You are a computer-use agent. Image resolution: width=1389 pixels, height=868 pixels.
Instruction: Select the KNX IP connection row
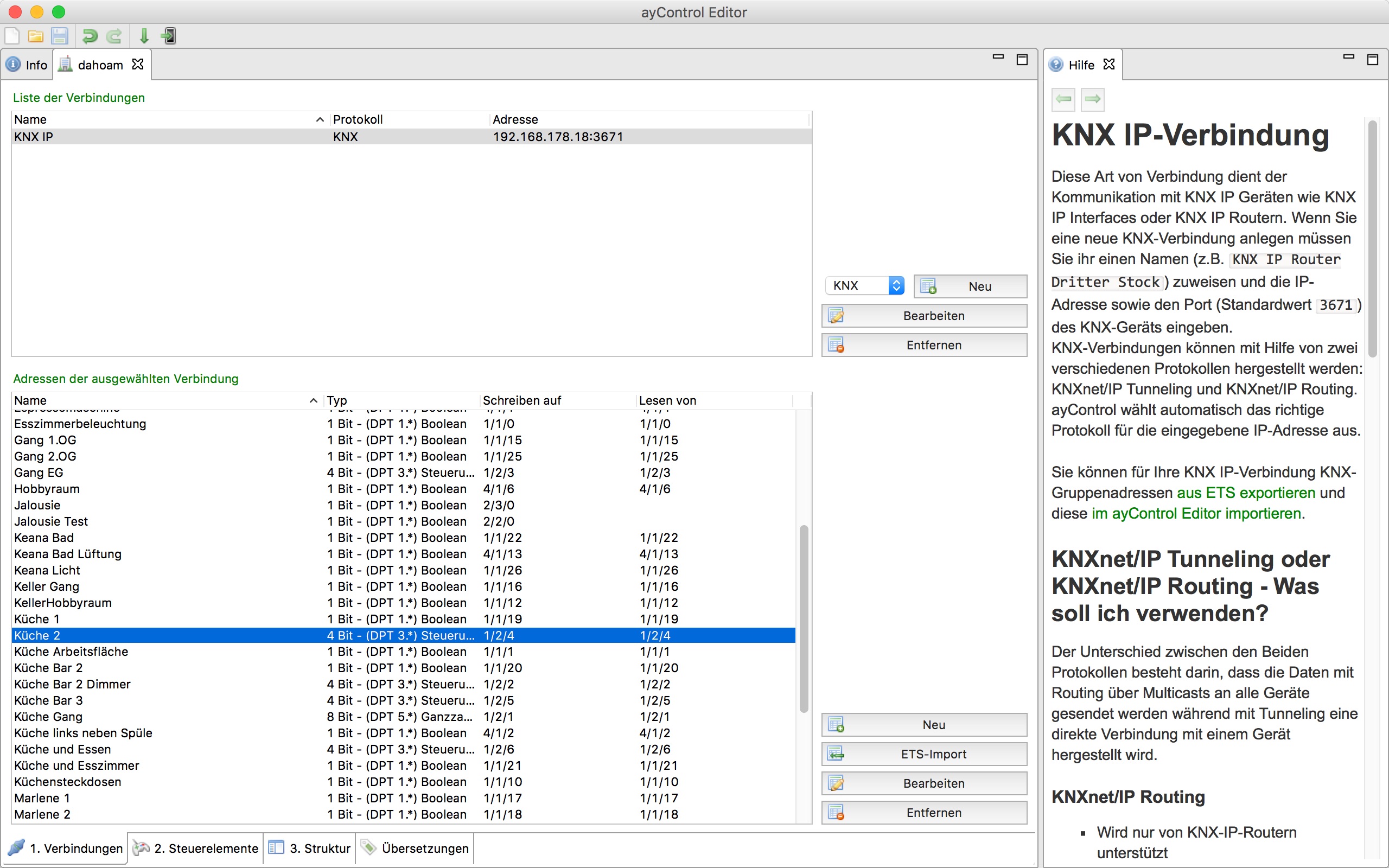pos(411,137)
